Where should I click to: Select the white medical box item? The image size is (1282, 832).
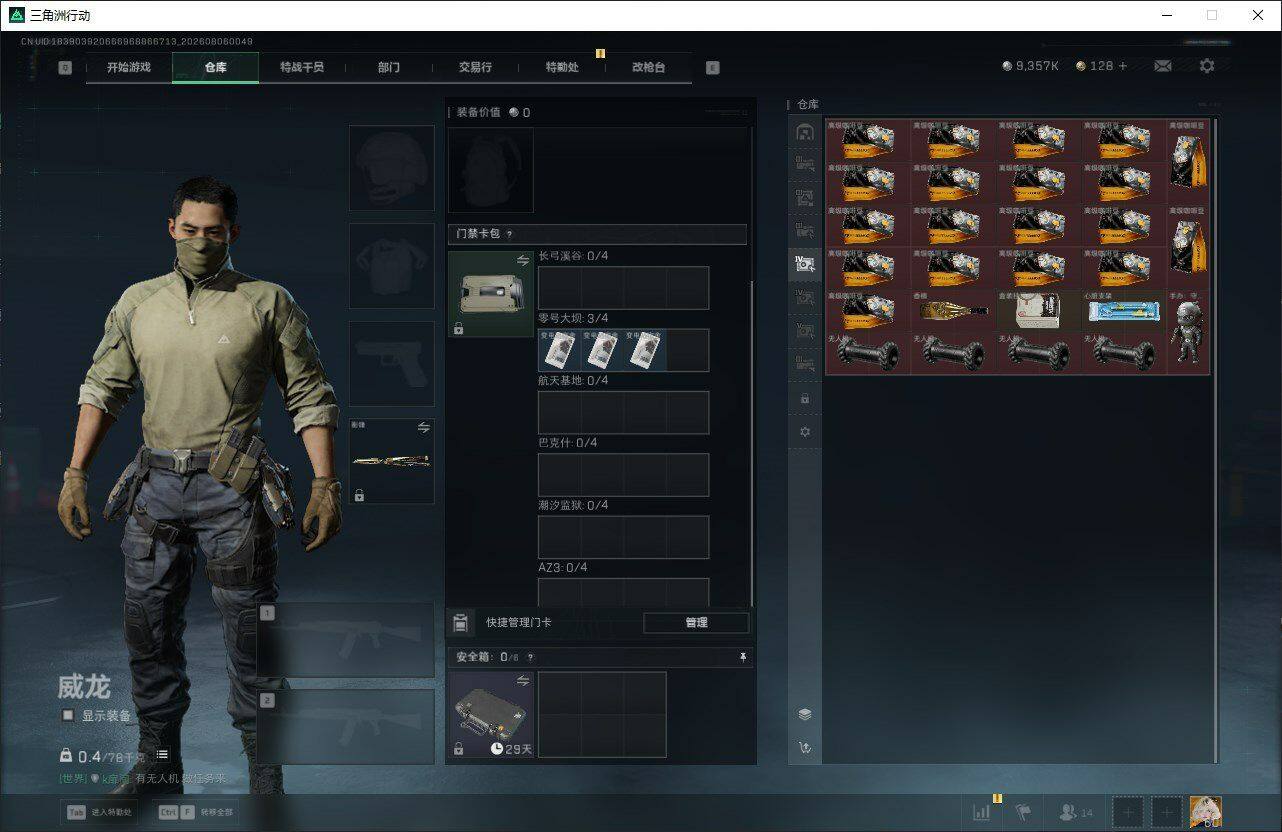click(1039, 311)
